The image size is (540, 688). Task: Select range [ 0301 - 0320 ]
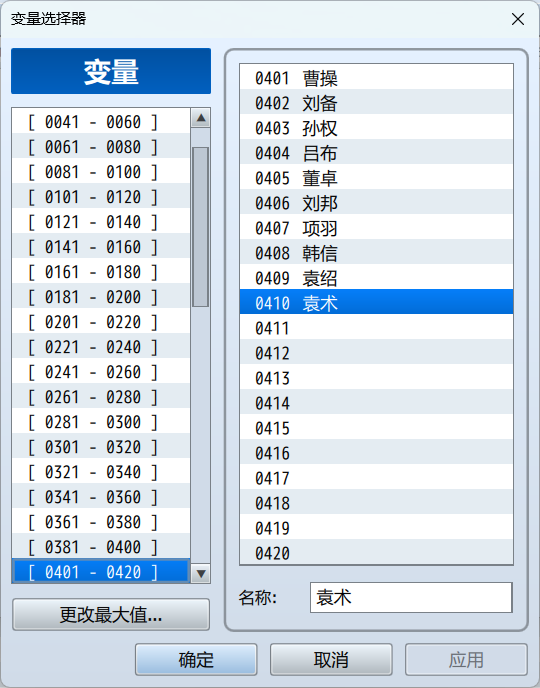101,447
